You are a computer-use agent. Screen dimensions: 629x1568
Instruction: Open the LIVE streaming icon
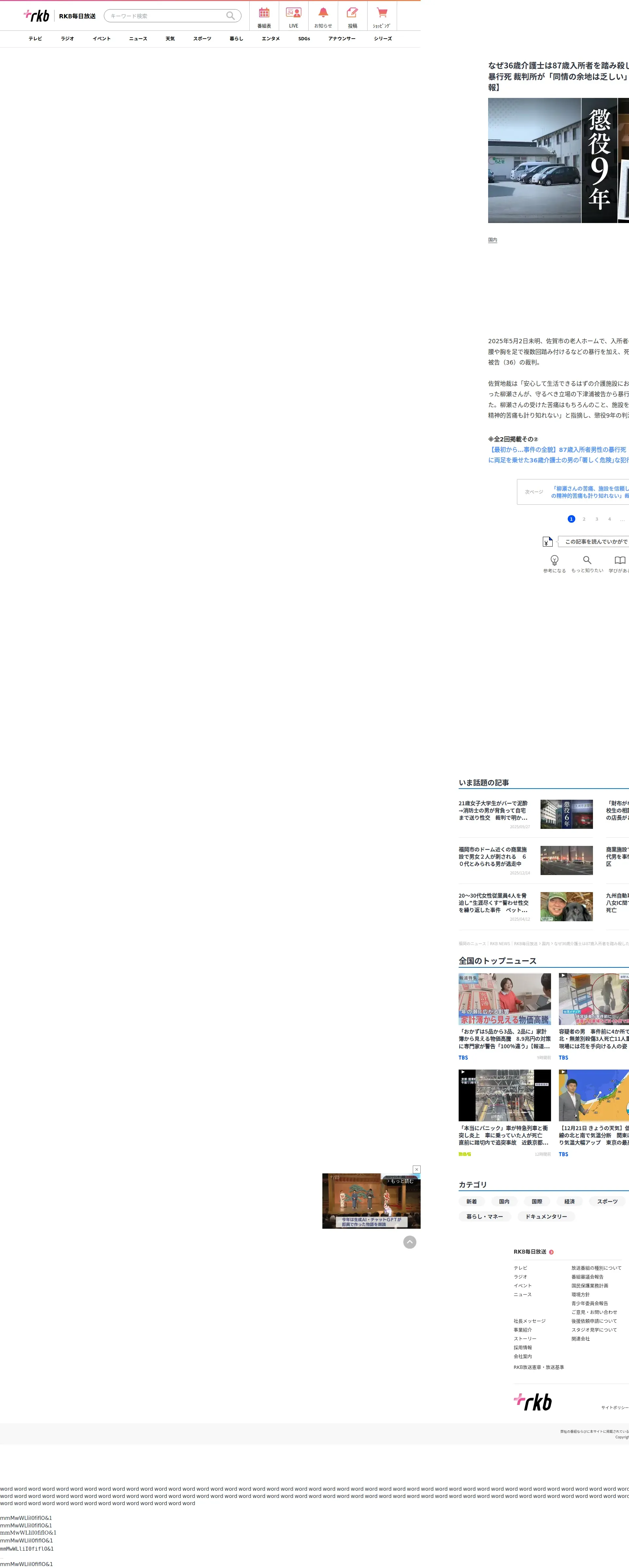pos(294,16)
